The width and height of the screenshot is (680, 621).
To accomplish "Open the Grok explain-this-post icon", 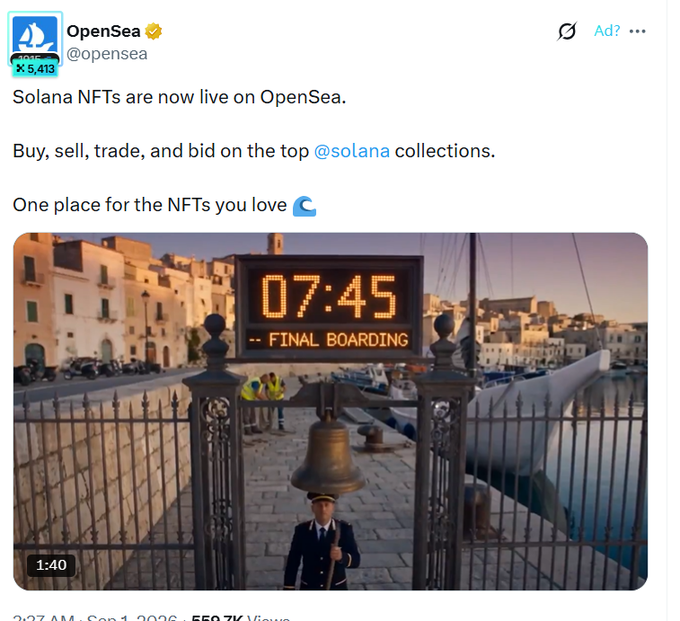I will coord(567,31).
